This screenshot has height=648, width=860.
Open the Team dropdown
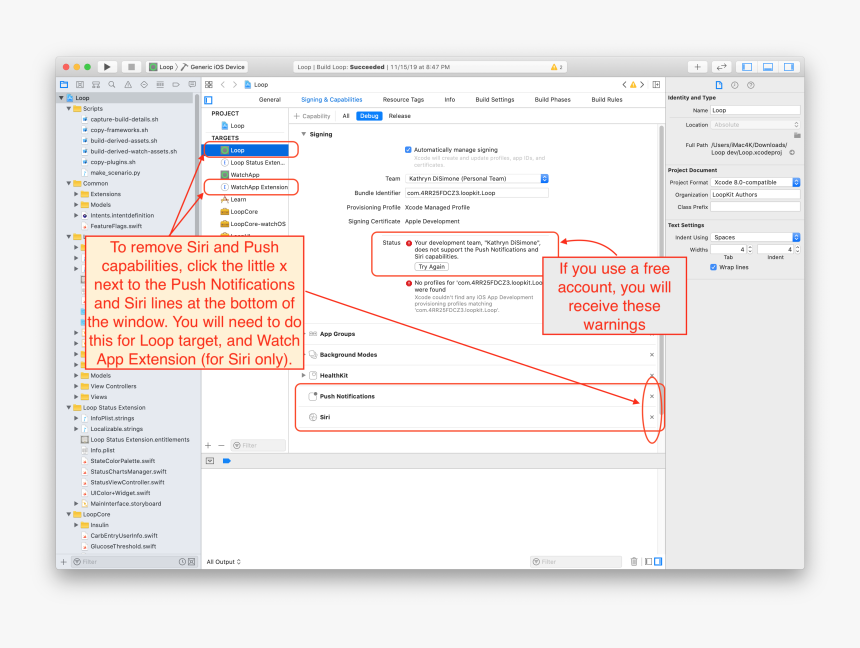[477, 178]
